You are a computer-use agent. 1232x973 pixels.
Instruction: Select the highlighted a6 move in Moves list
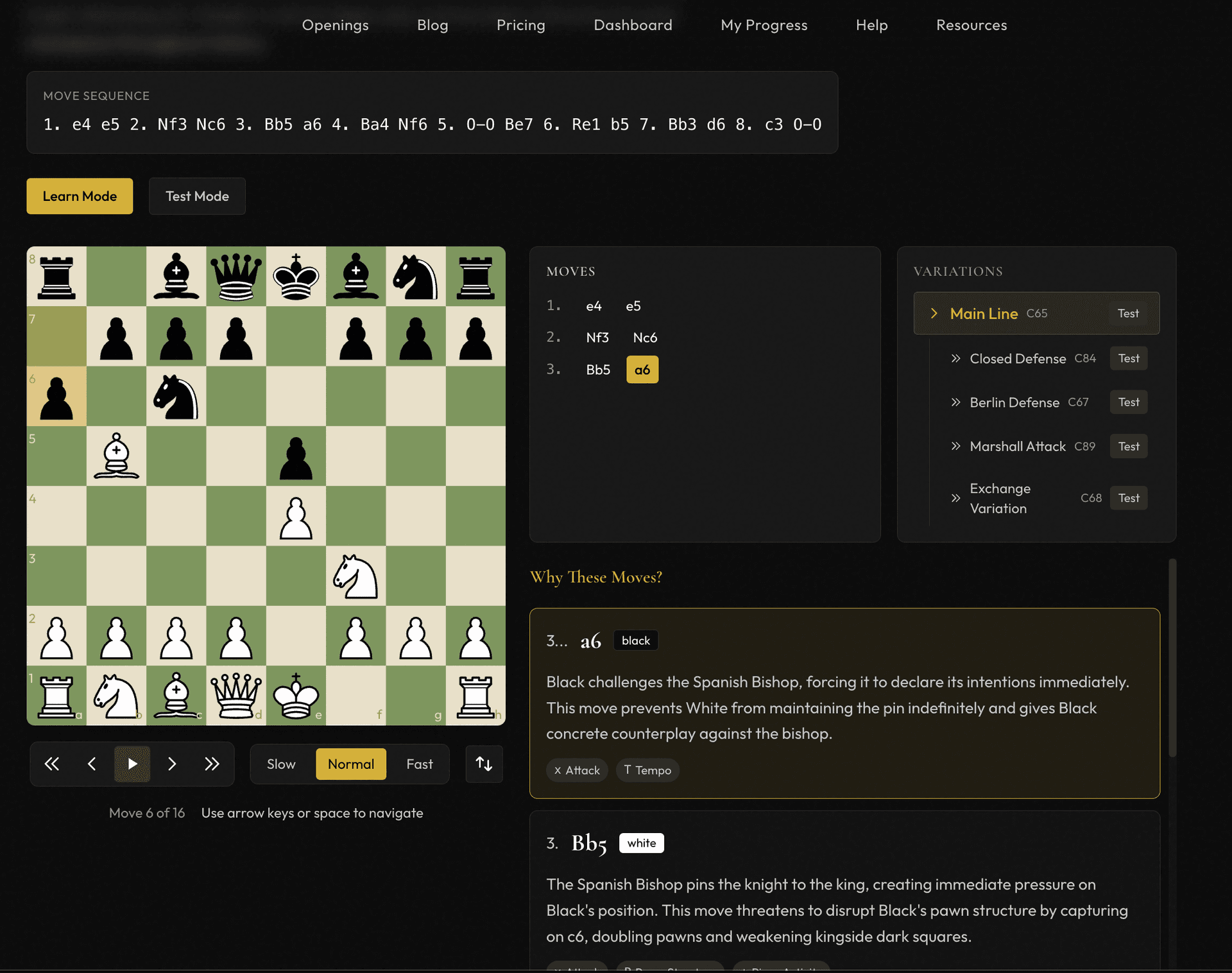[642, 369]
